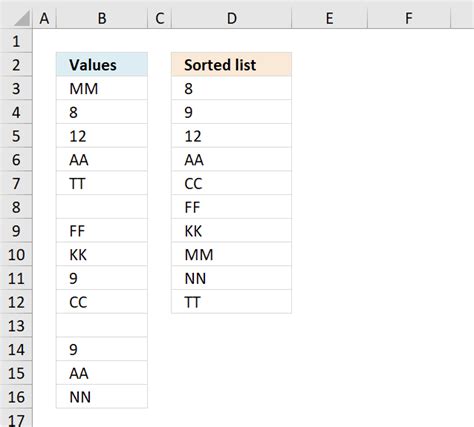This screenshot has width=474, height=427.
Task: Select cell B6 containing AA
Action: point(102,160)
